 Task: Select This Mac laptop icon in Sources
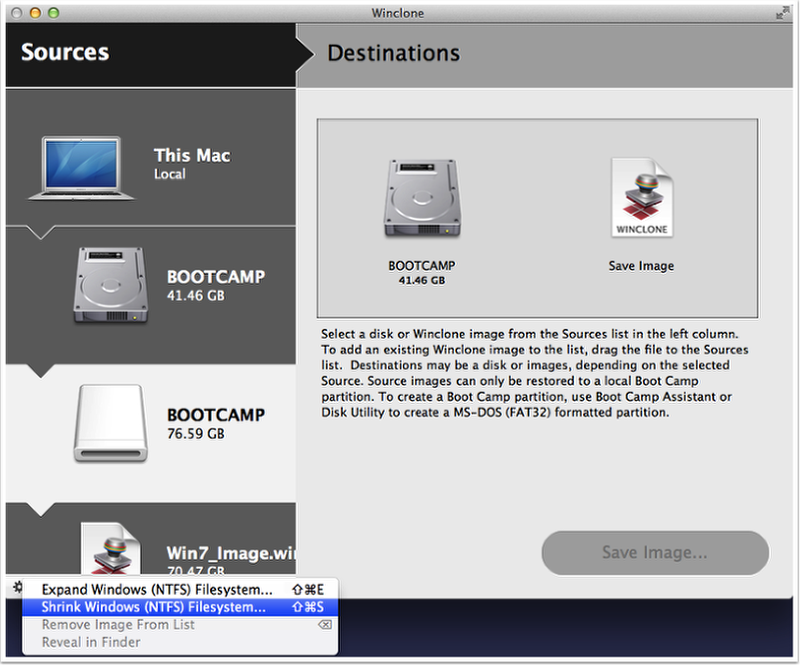[x=89, y=165]
